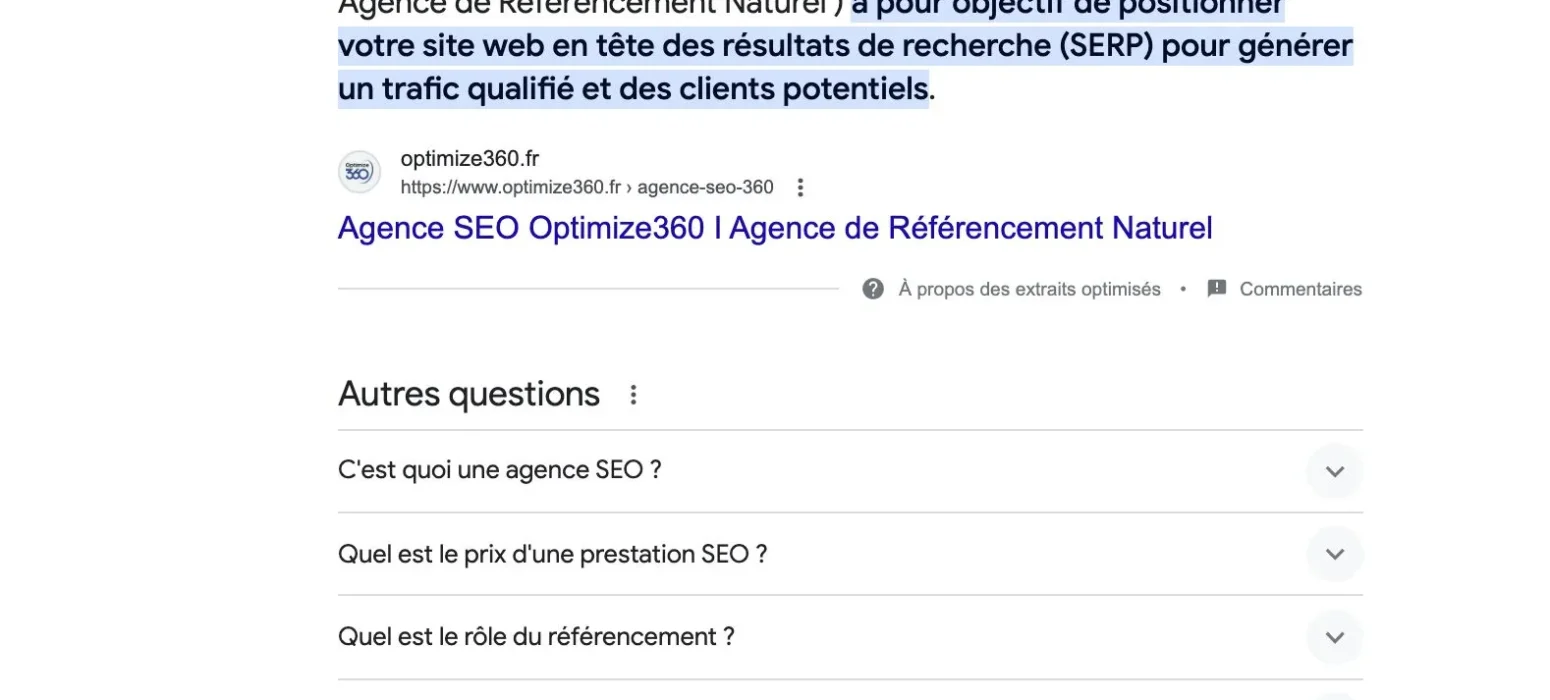
Task: Expand chevron for "C'est quoi une agence SEO ?"
Action: pyautogui.click(x=1334, y=471)
